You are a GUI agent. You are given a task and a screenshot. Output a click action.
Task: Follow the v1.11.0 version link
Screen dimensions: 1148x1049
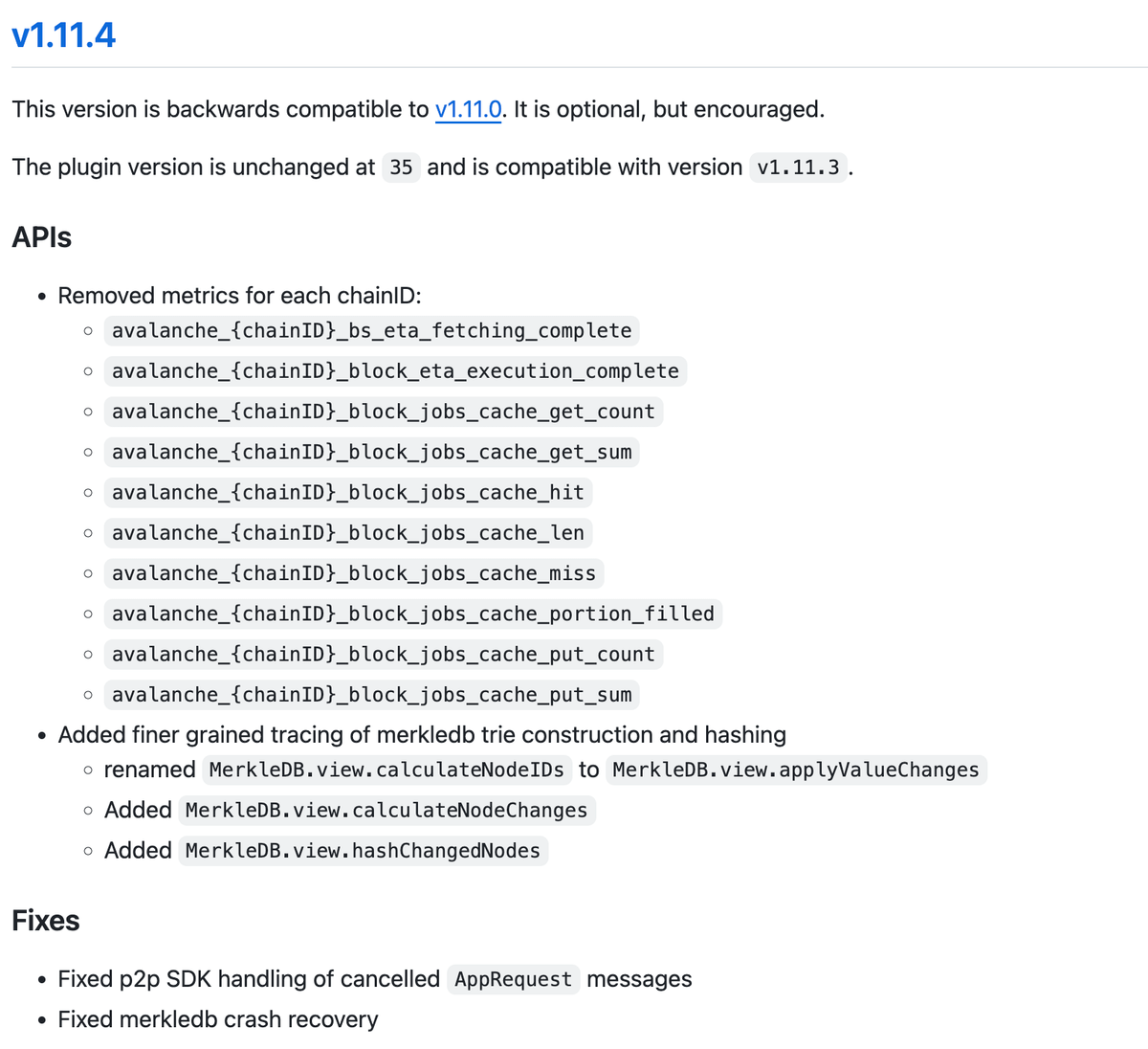point(468,110)
